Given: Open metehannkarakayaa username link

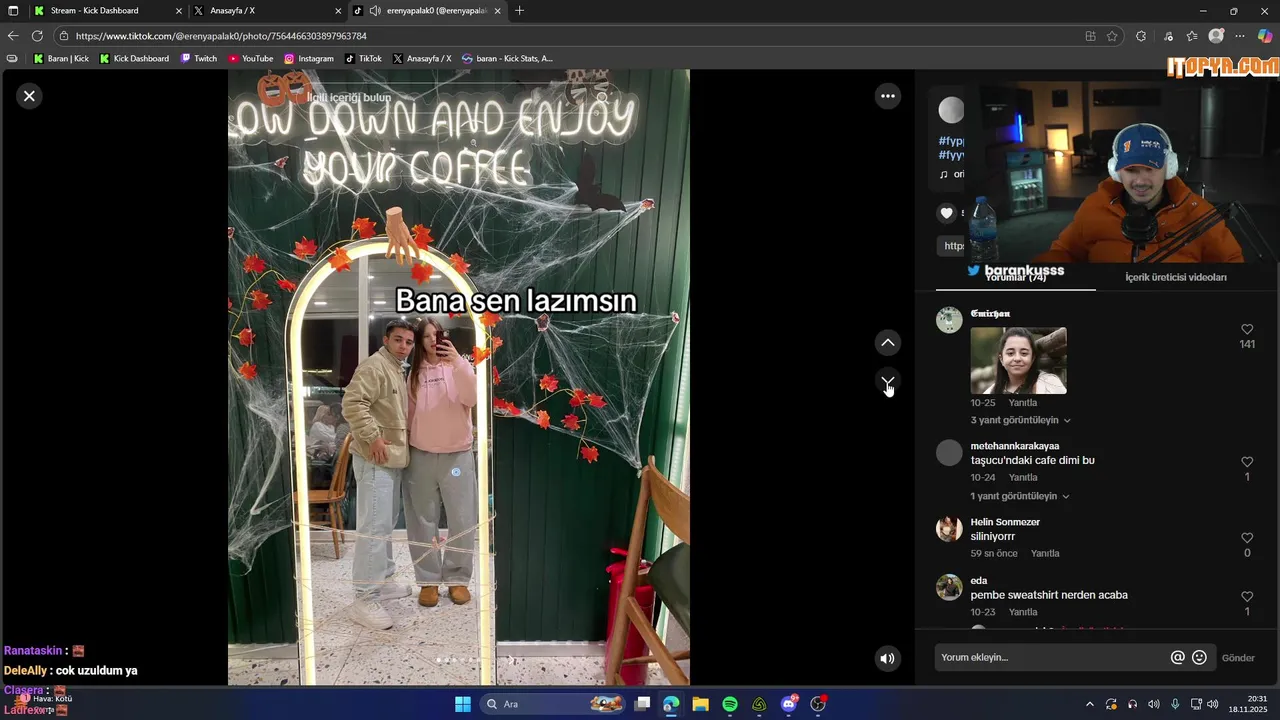Looking at the screenshot, I should pos(1014,446).
